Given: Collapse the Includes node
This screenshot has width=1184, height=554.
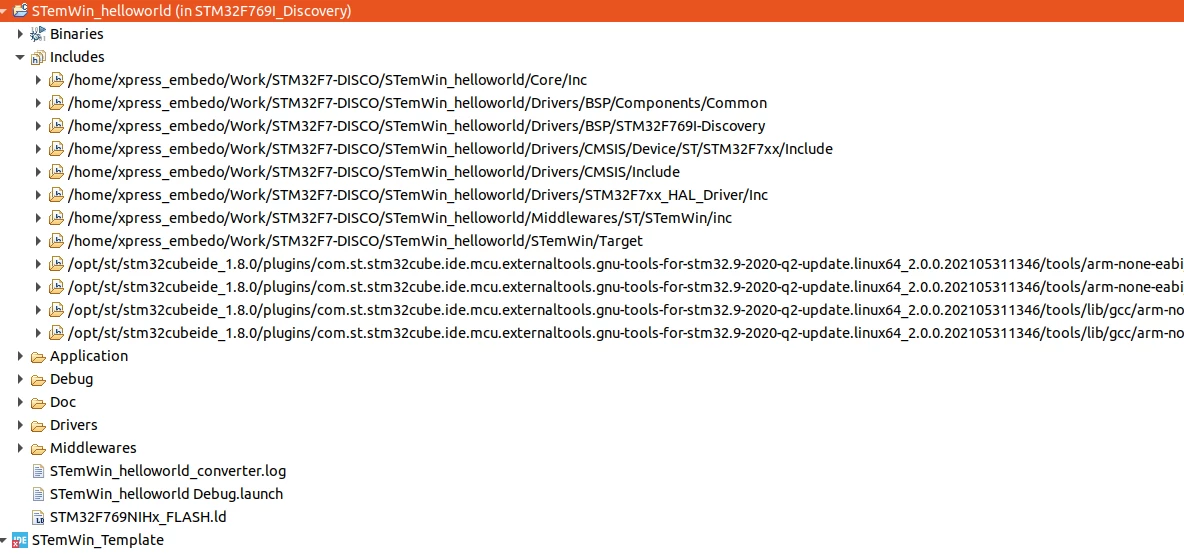Looking at the screenshot, I should (20, 57).
